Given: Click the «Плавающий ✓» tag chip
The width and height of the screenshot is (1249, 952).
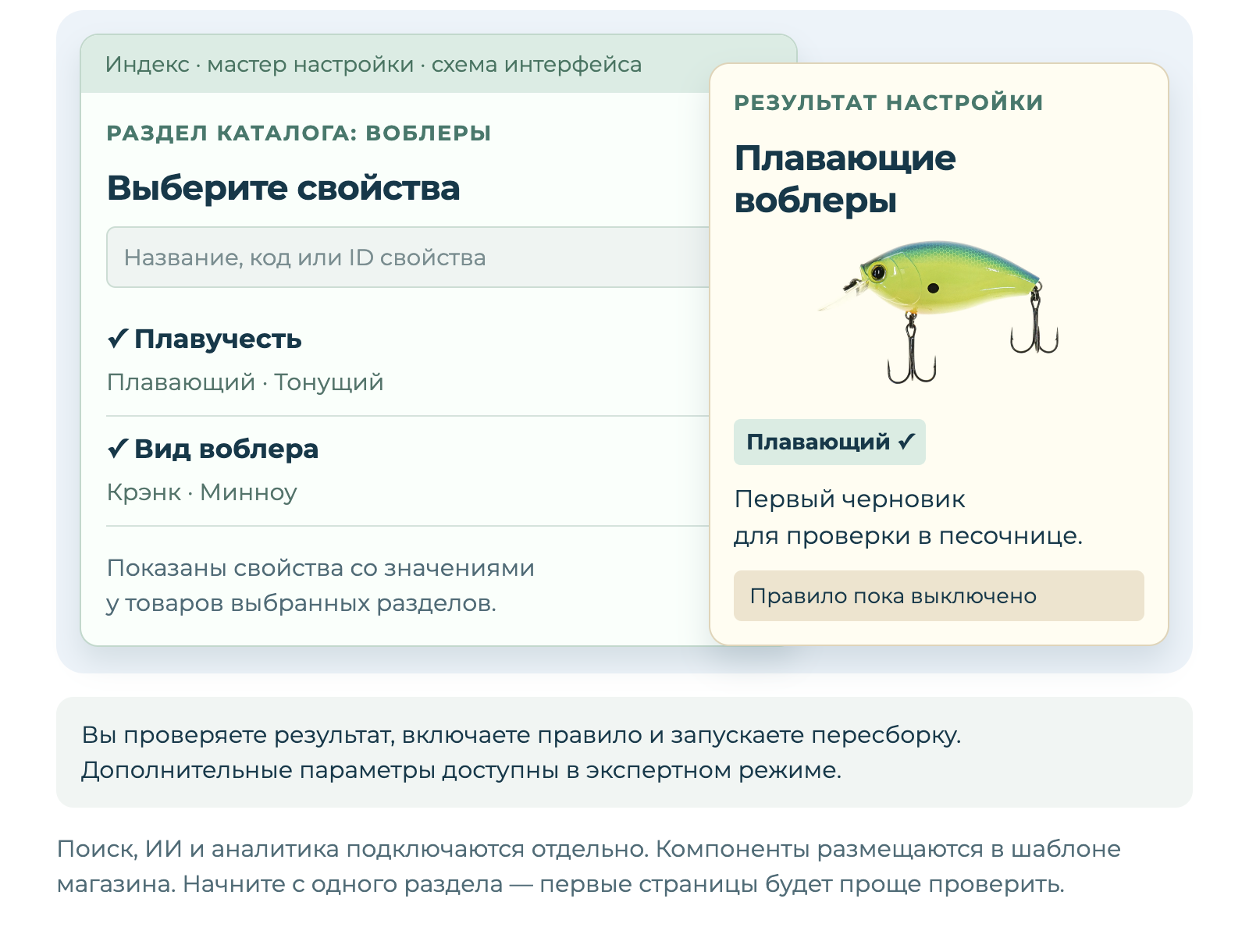Looking at the screenshot, I should [829, 442].
